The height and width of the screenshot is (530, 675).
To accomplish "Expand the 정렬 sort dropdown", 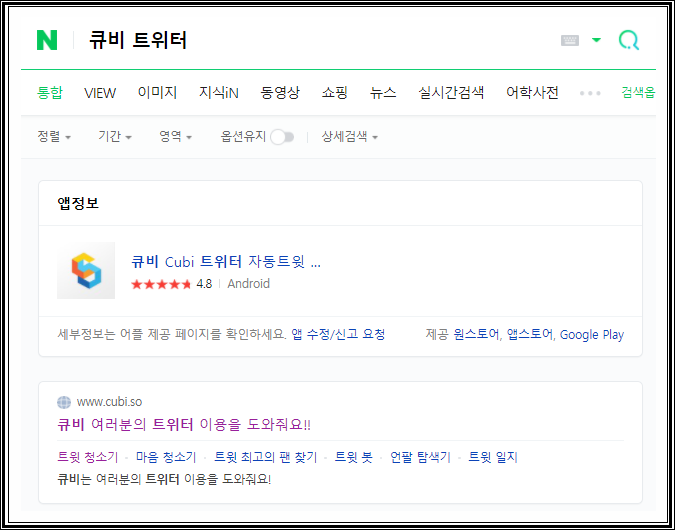I will (54, 137).
